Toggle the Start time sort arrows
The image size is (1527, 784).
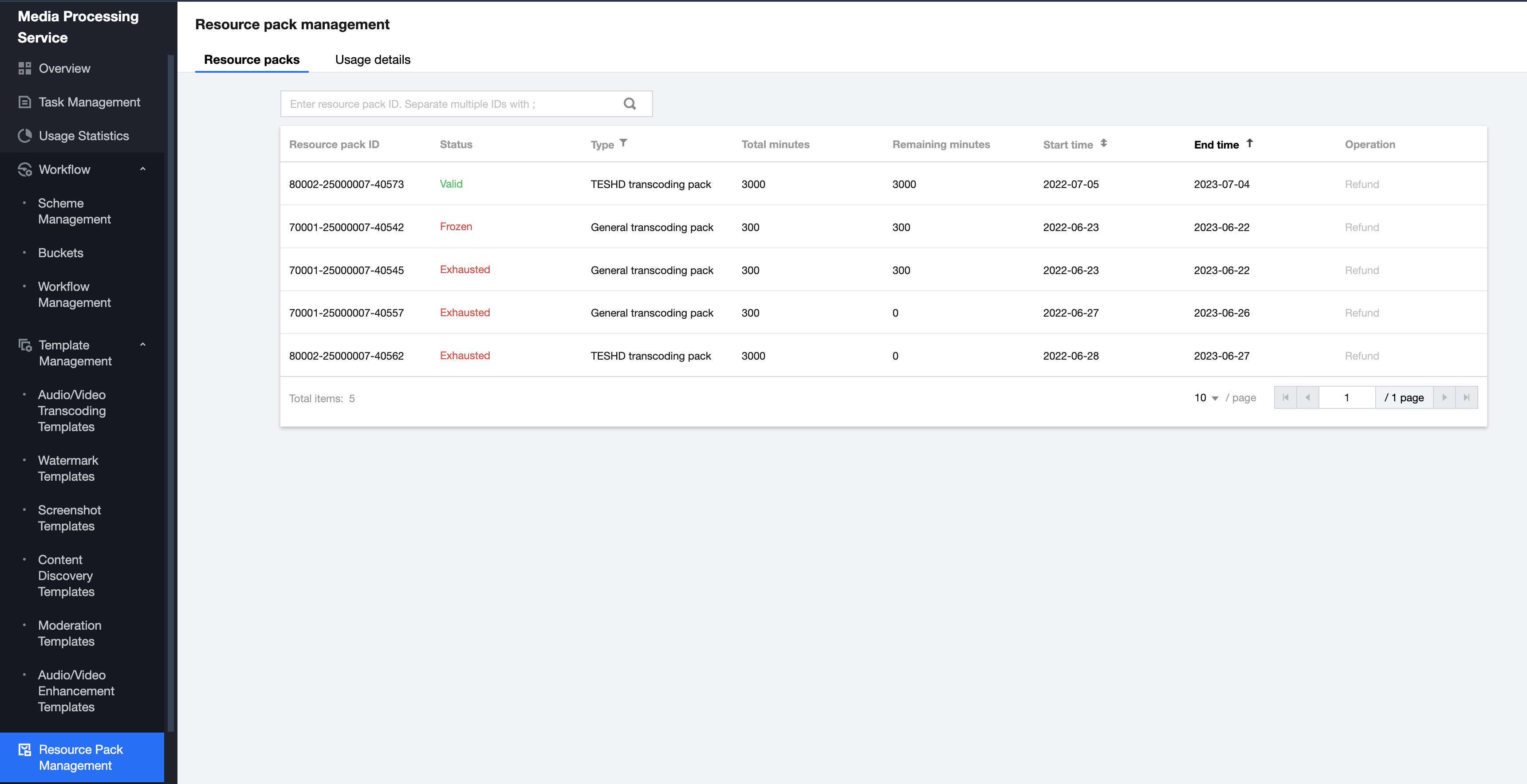[x=1103, y=143]
